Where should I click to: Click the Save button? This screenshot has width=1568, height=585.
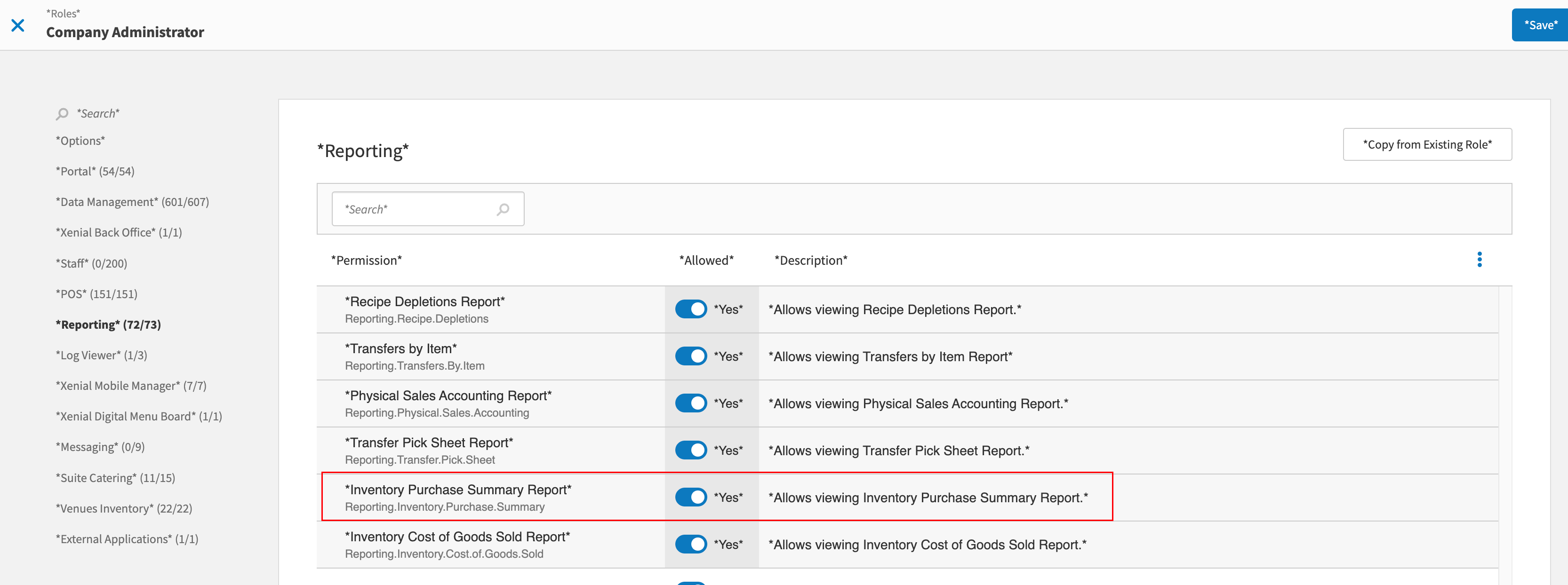[x=1540, y=25]
